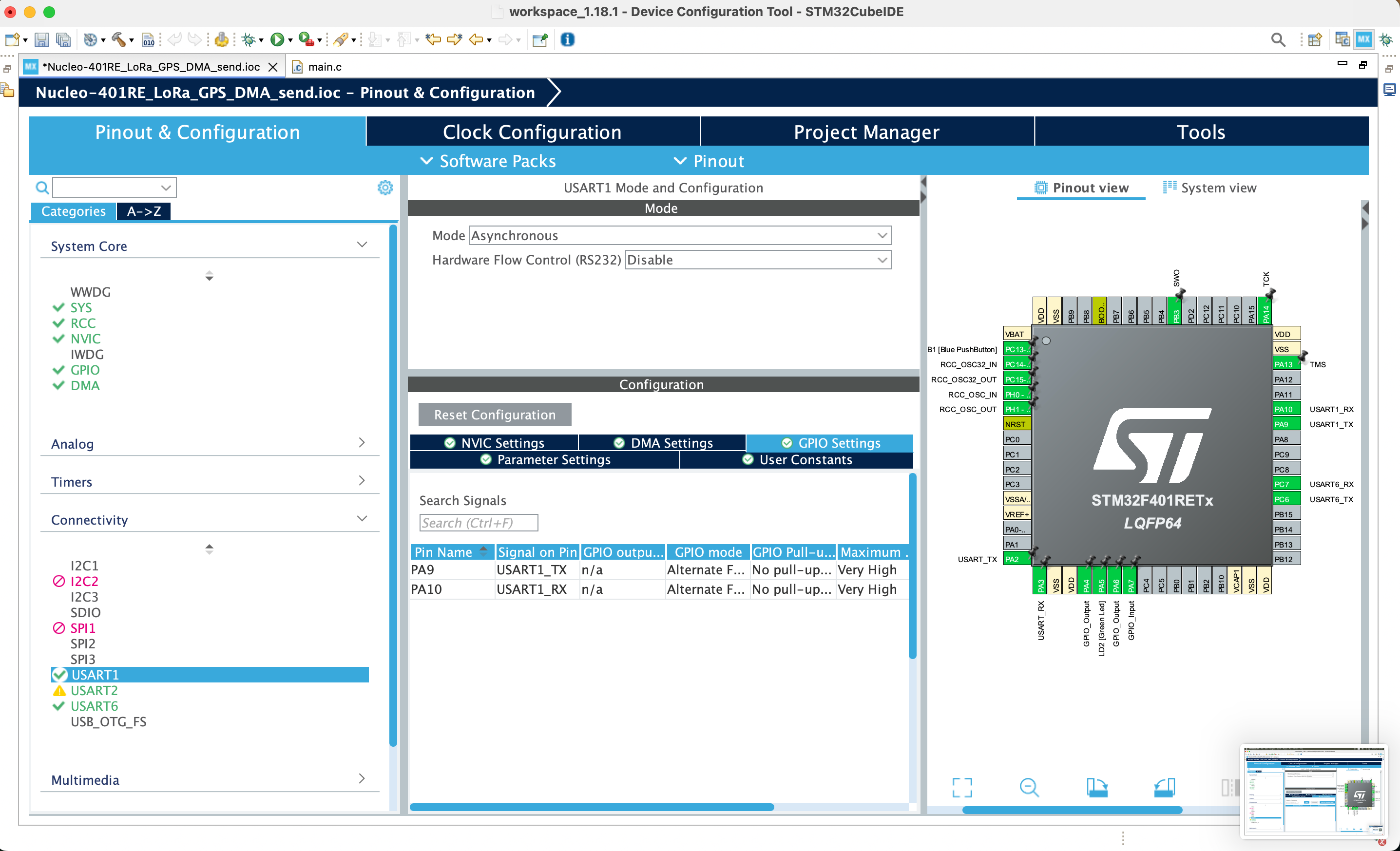Viewport: 1400px width, 851px height.
Task: Click the binary 010 toolbar icon
Action: click(149, 40)
